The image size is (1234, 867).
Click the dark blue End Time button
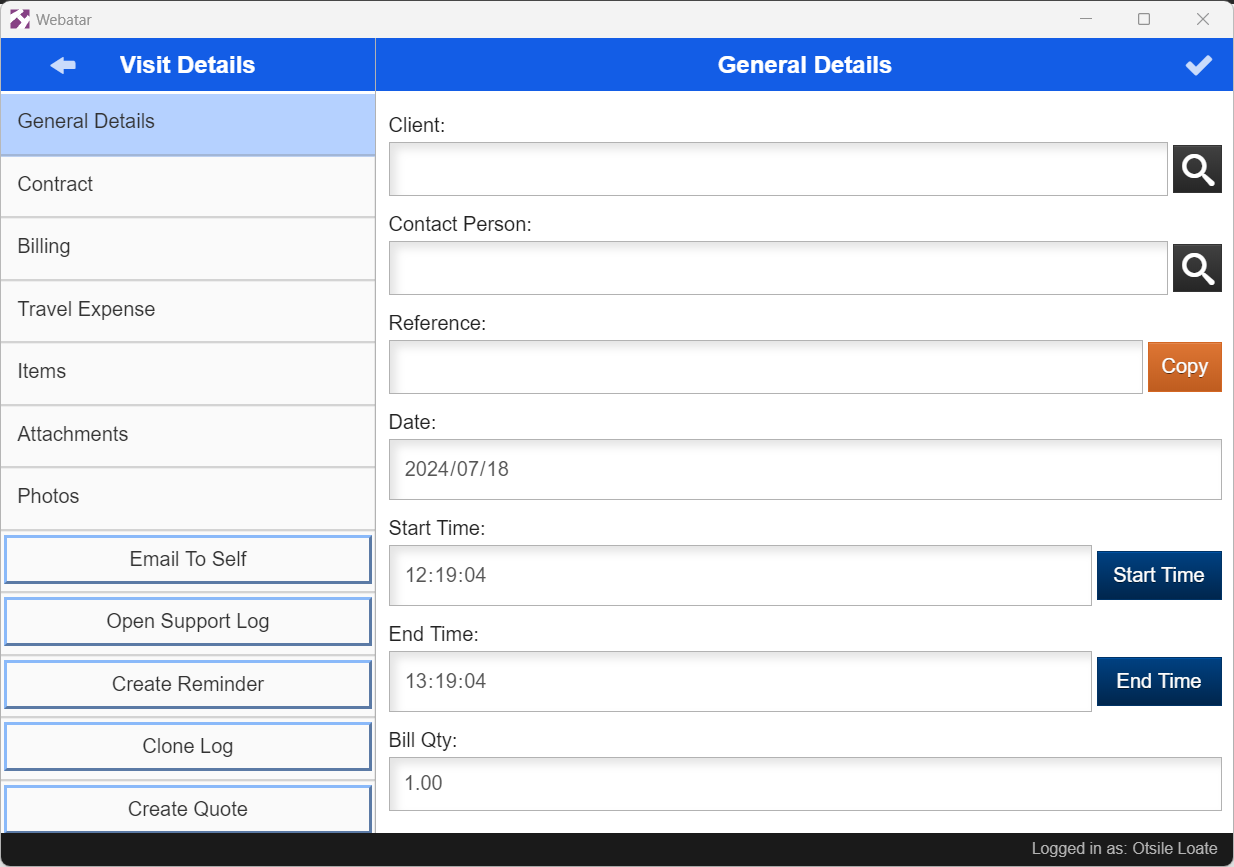point(1158,681)
